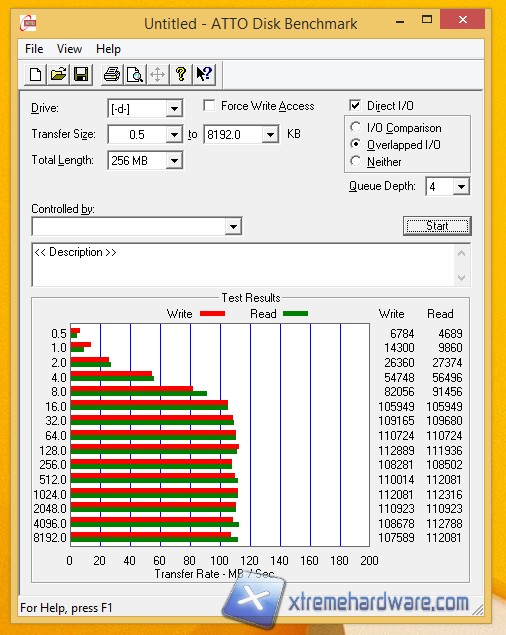Click the four-arrow move icon

coord(157,75)
